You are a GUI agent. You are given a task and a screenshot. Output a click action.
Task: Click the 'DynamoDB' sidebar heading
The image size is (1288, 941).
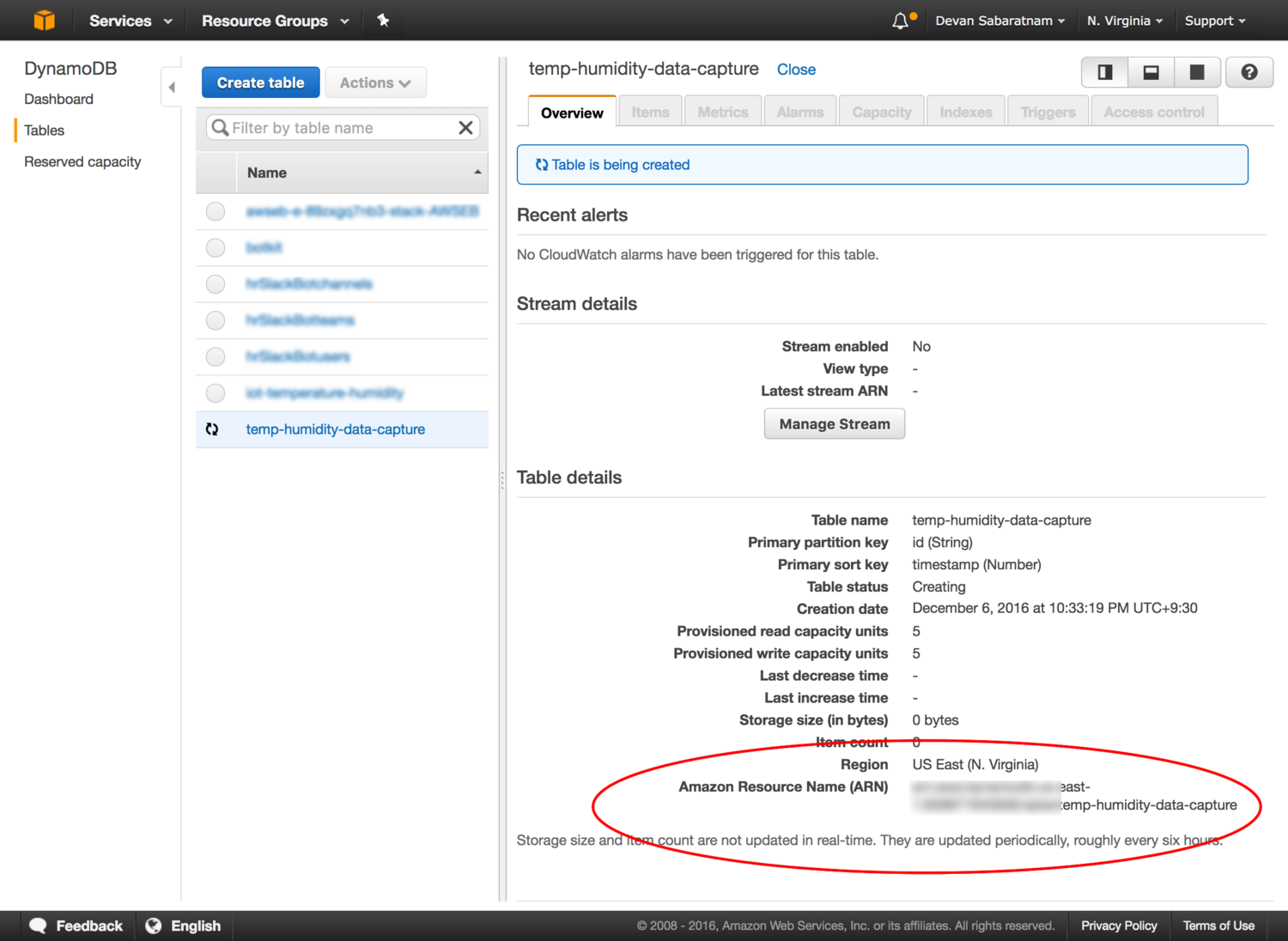click(x=70, y=69)
